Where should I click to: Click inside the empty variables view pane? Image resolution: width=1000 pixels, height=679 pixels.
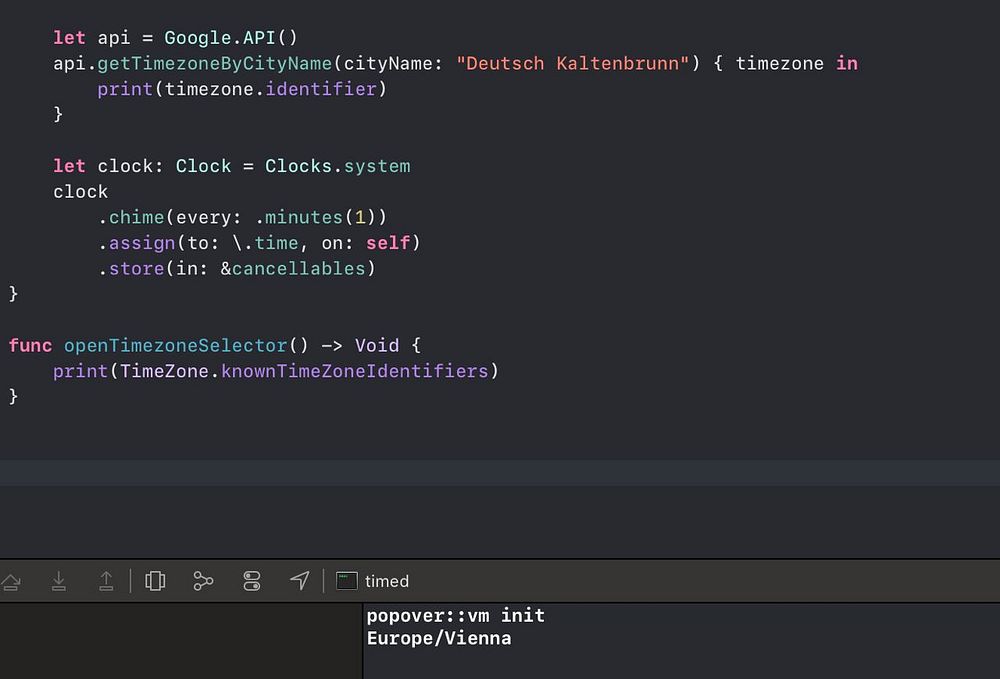click(180, 641)
